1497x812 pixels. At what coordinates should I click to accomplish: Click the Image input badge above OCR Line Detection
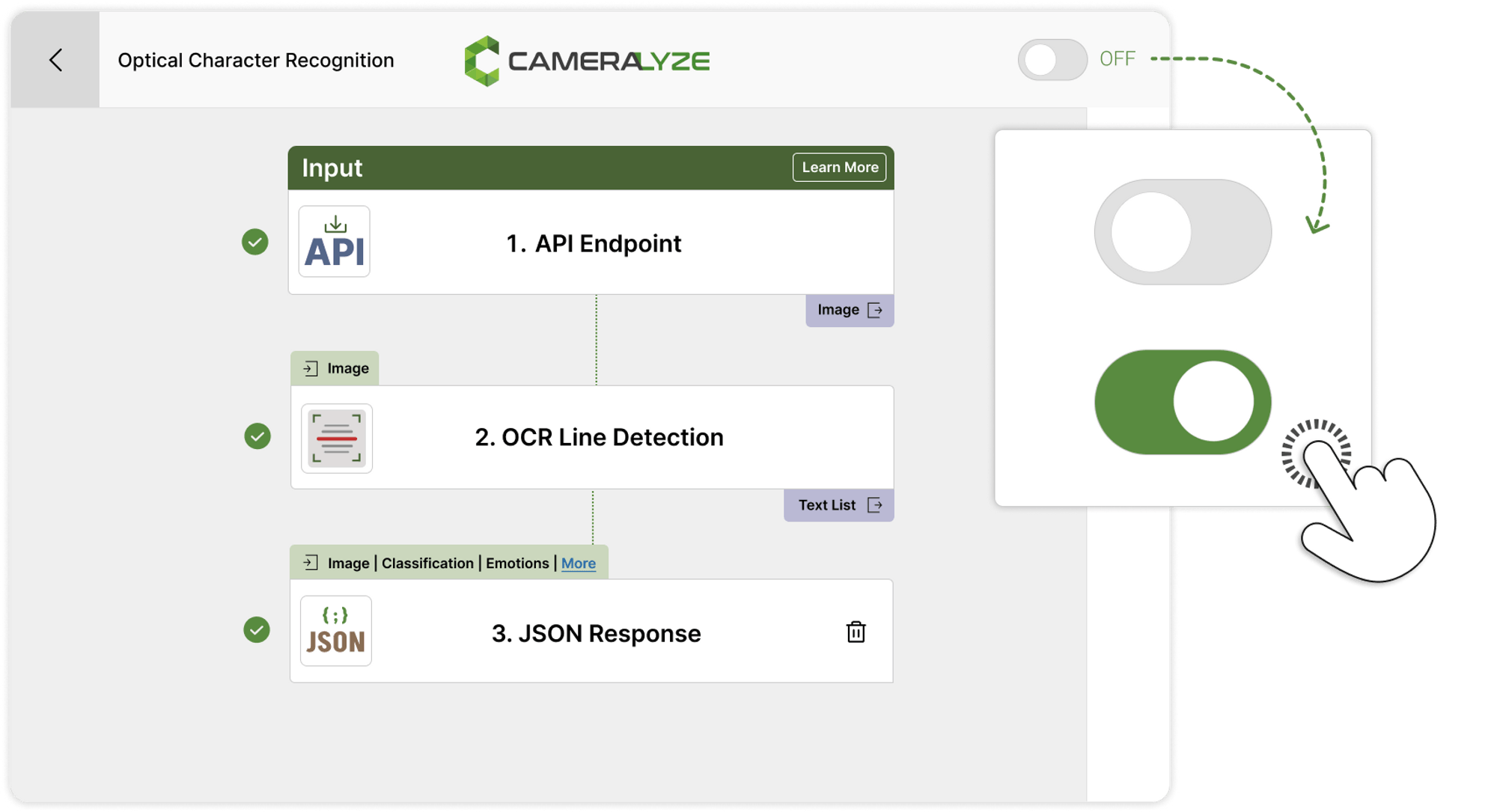point(335,367)
